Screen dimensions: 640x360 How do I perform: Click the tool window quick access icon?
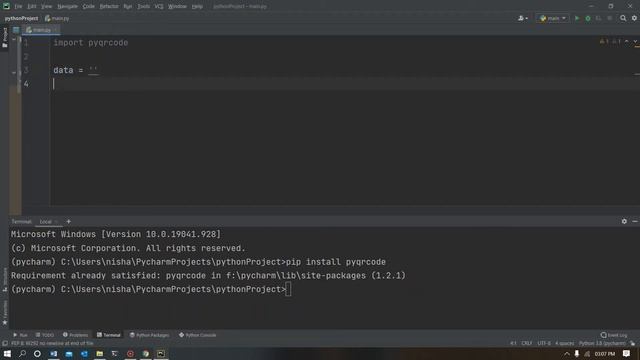click(x=5, y=343)
